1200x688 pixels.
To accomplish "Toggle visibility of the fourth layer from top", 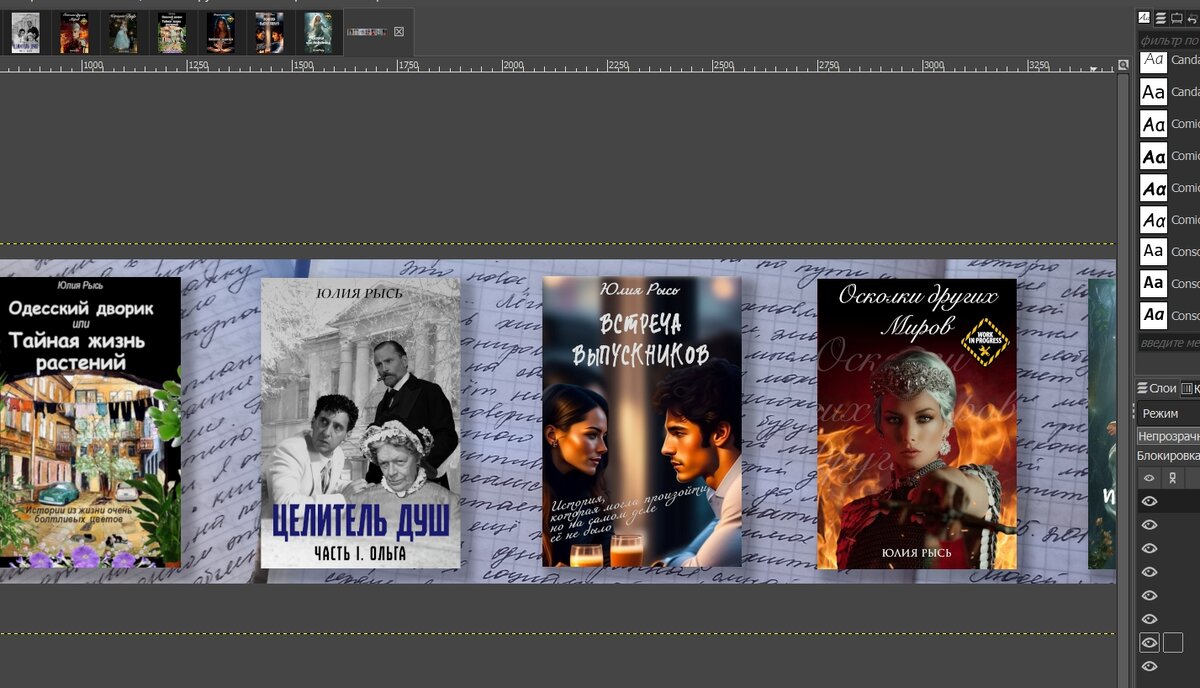I will [x=1149, y=572].
